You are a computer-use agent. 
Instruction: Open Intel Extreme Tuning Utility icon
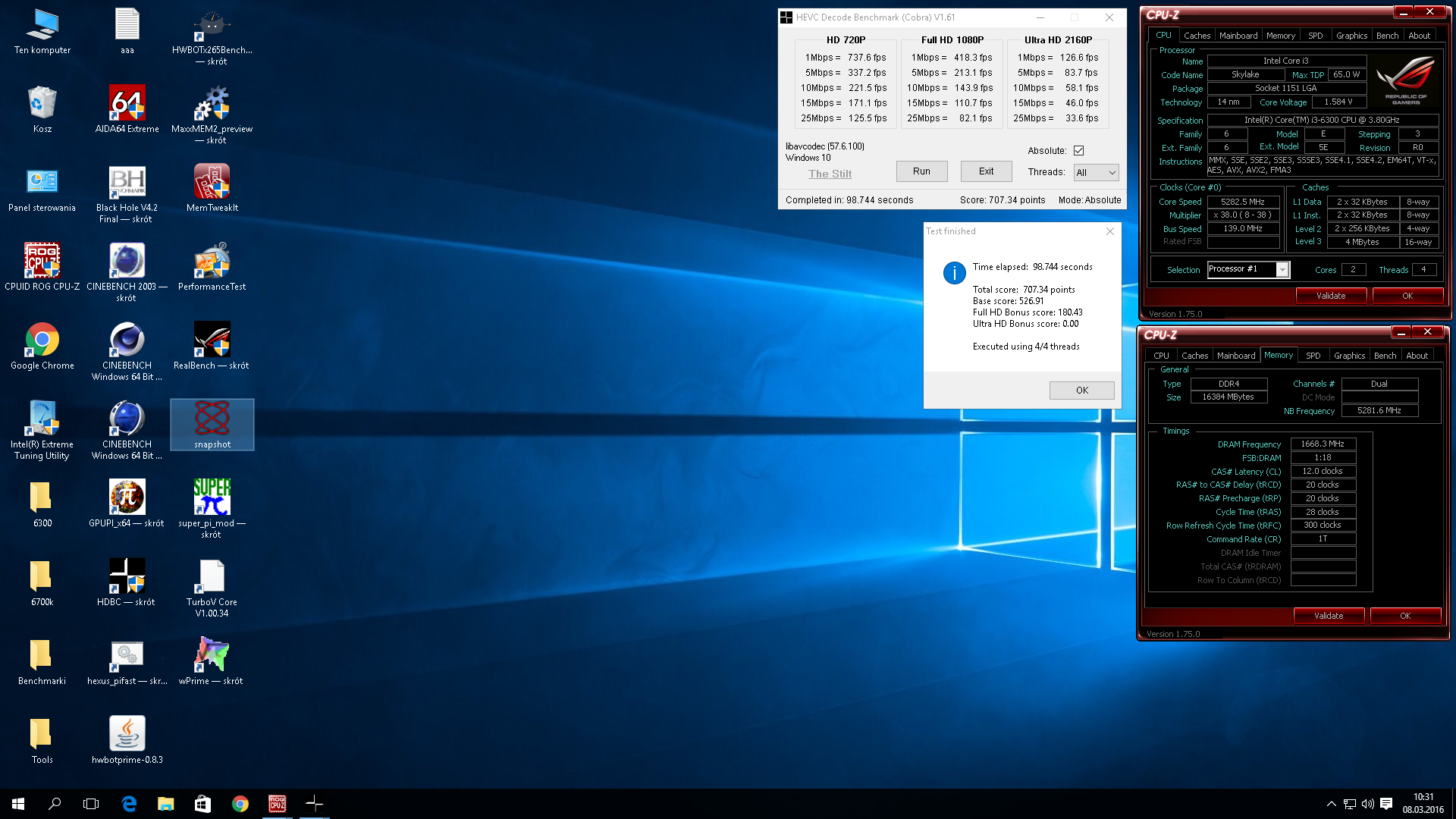[x=42, y=431]
